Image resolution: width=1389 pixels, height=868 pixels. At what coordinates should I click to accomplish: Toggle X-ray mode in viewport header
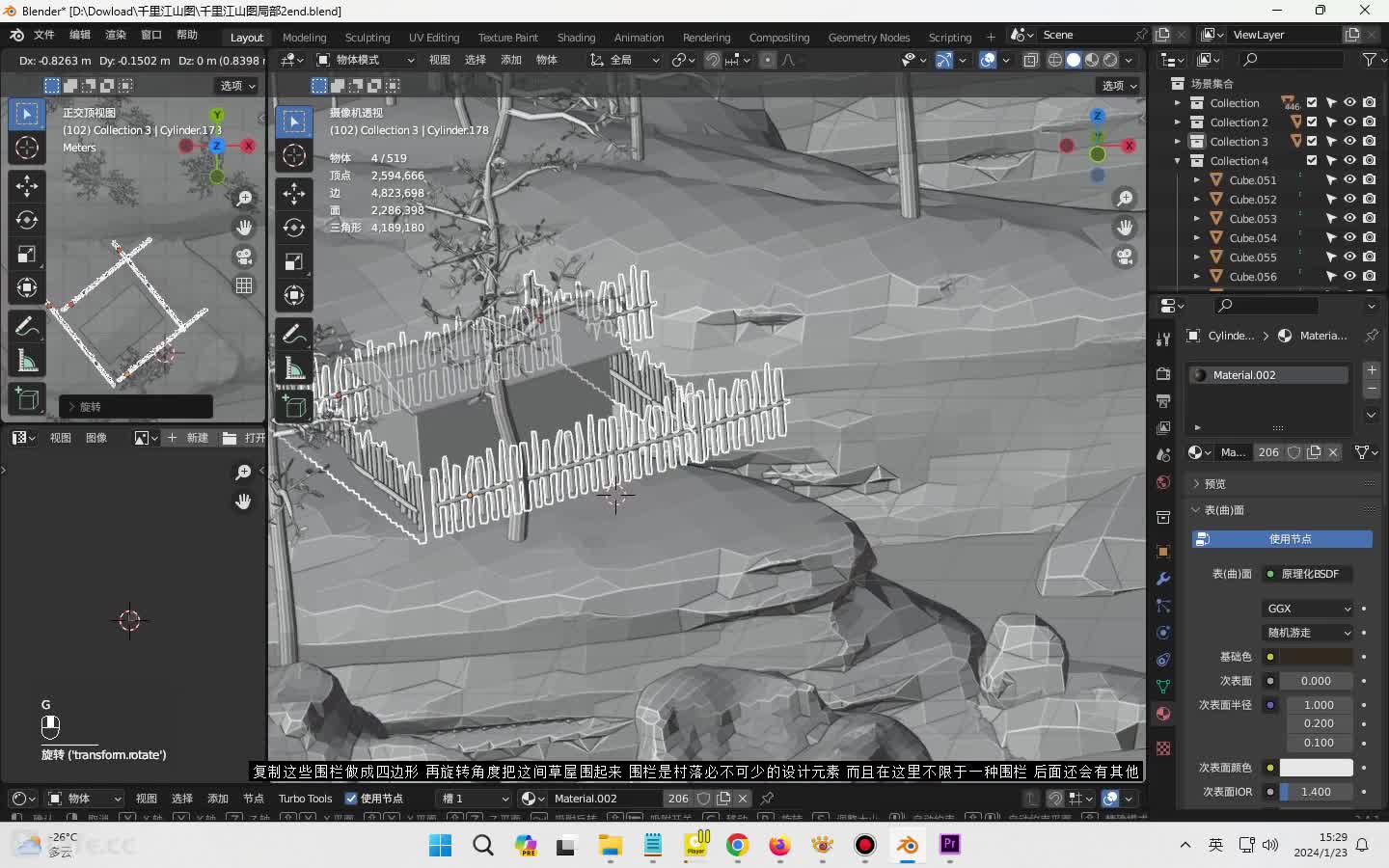pyautogui.click(x=1031, y=60)
